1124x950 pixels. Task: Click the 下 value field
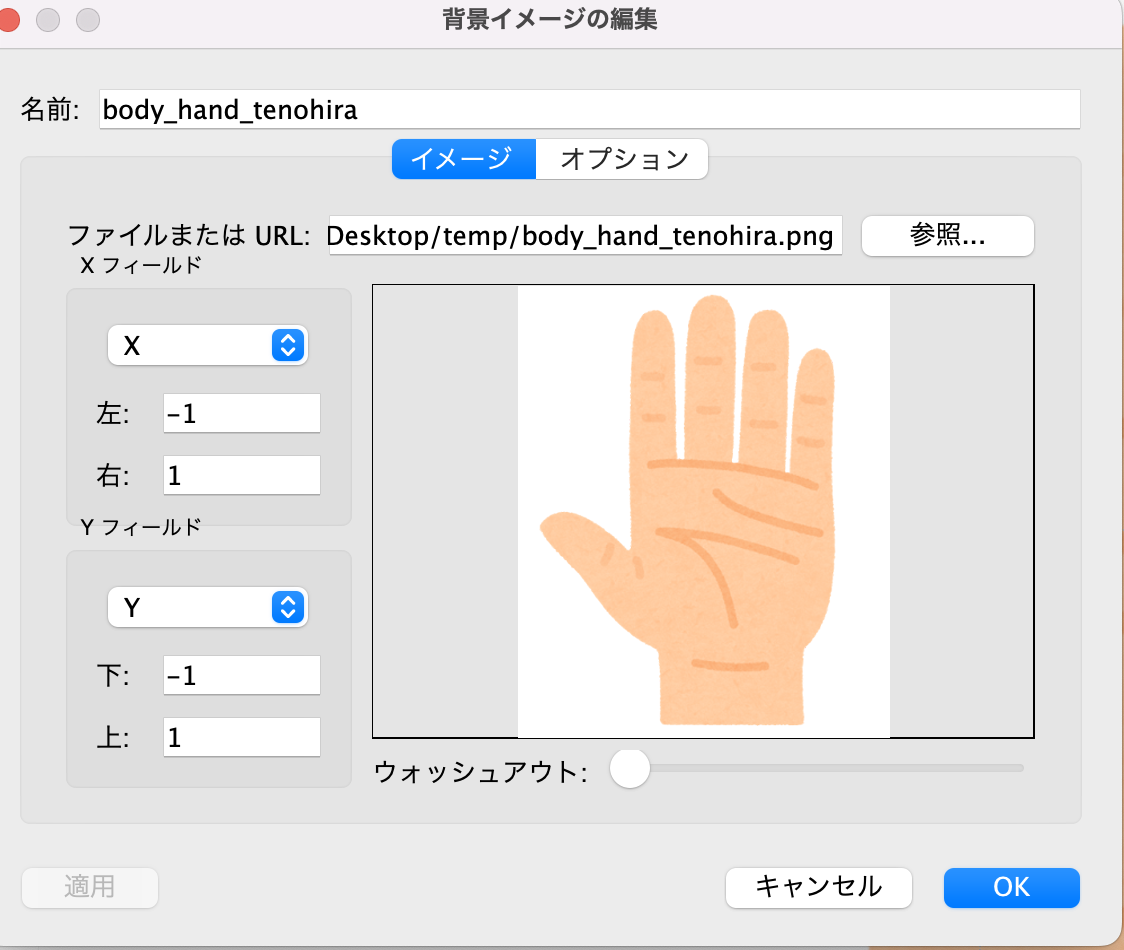tap(242, 675)
